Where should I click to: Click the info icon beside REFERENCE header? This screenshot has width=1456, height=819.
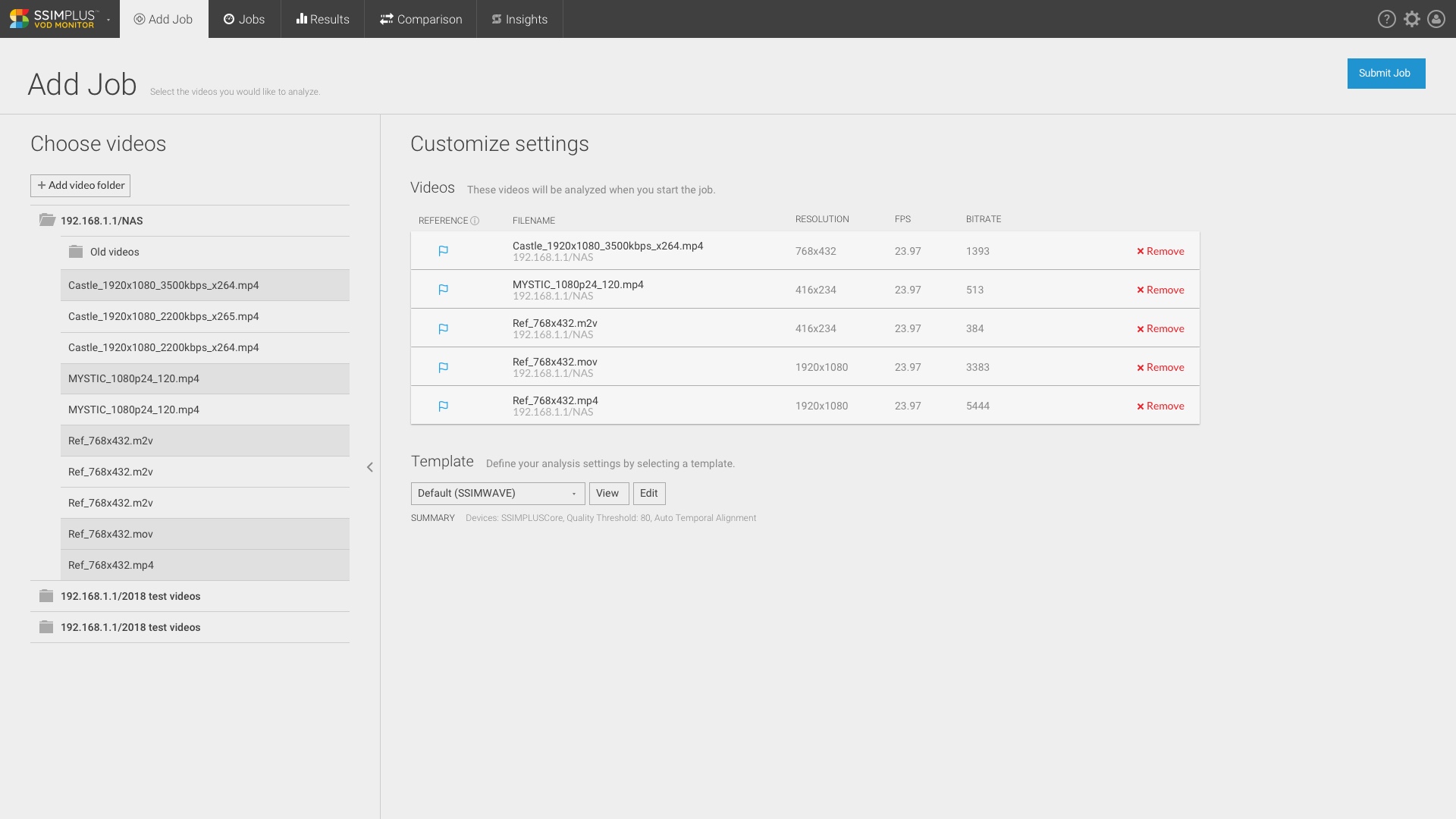[475, 221]
